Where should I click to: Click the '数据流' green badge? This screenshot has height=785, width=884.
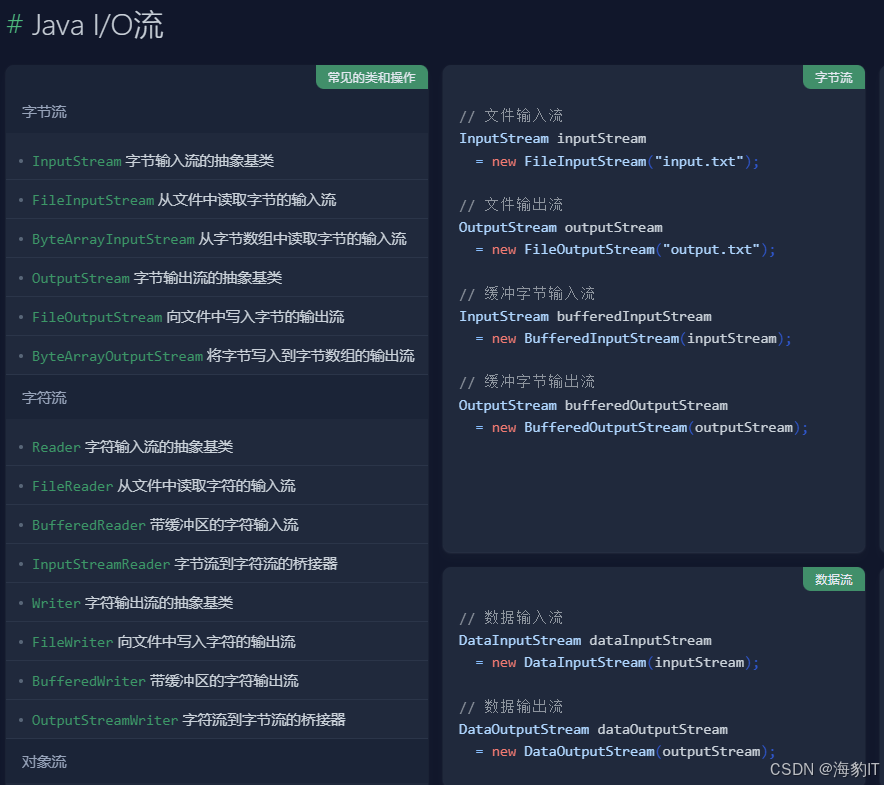(833, 579)
